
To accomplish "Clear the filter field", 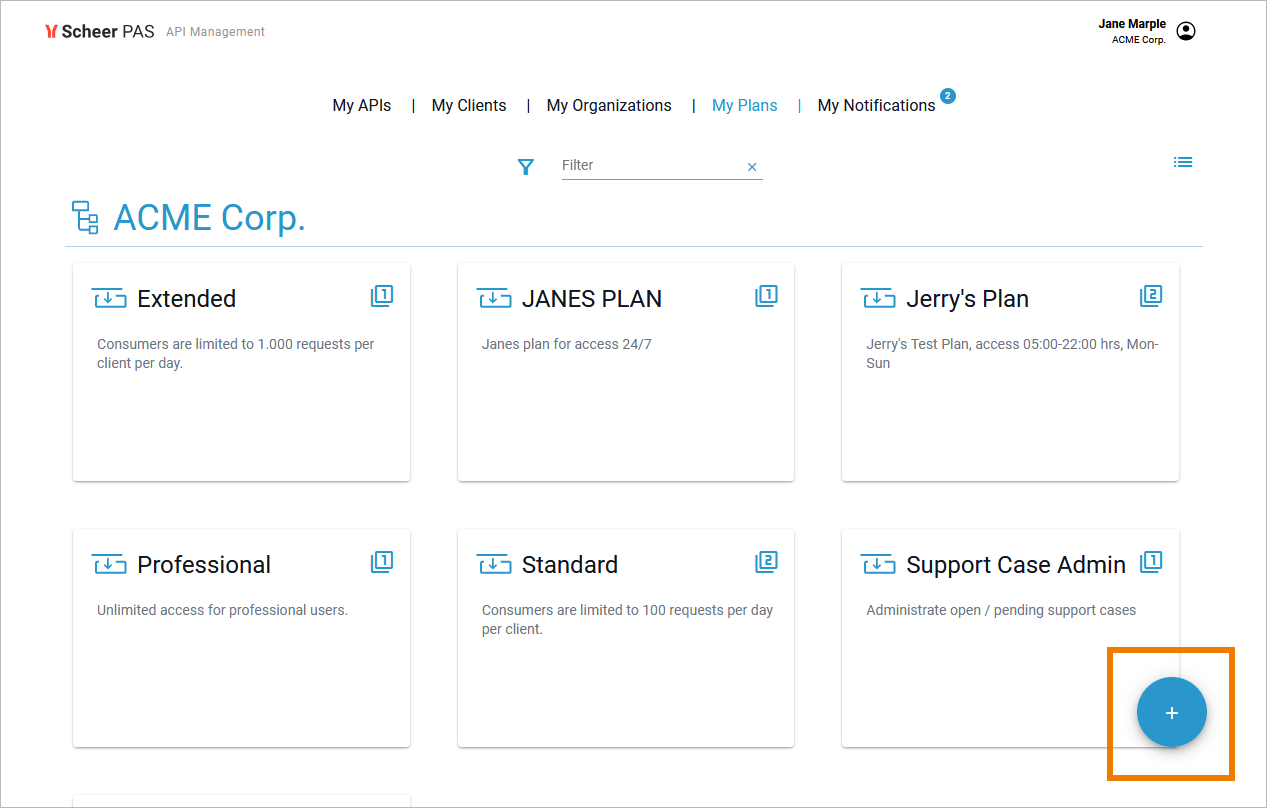I will tap(752, 167).
